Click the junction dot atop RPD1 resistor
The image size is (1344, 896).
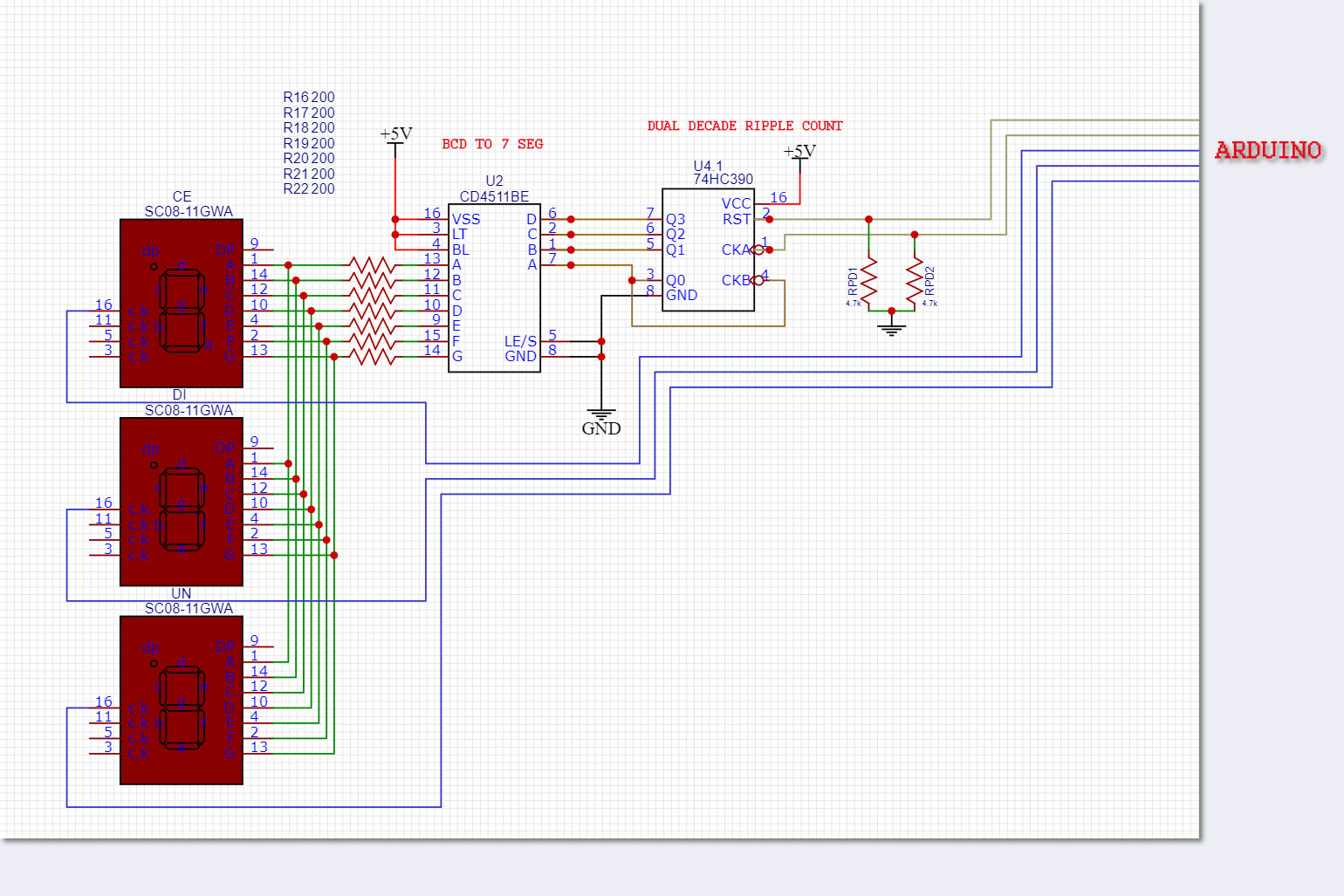(868, 219)
